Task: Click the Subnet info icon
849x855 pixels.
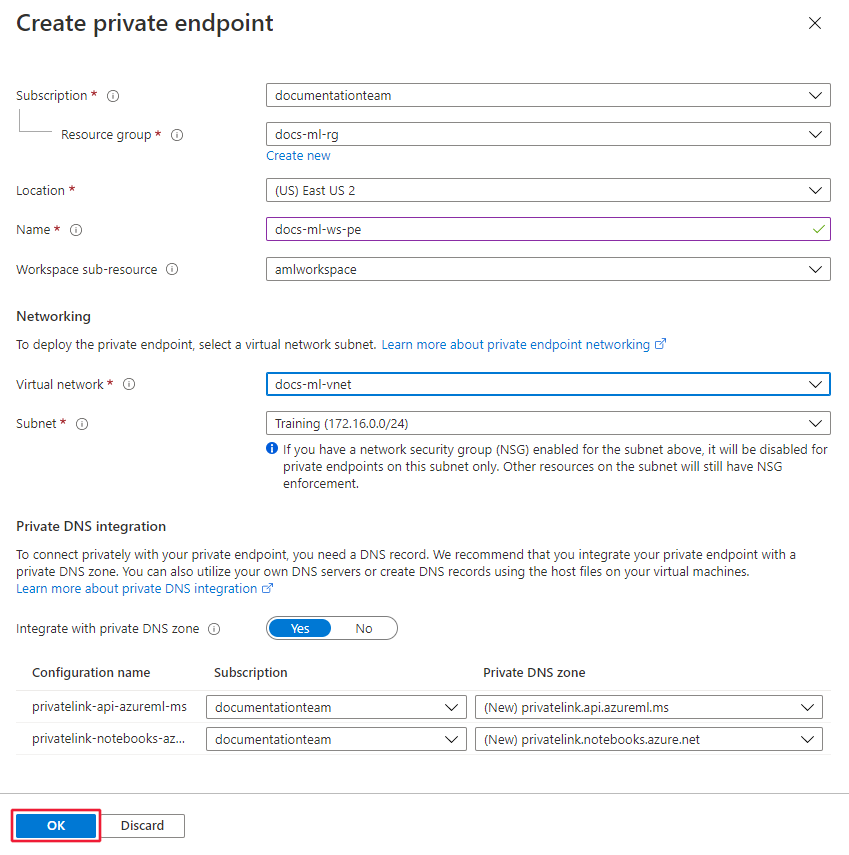Action: tap(82, 424)
